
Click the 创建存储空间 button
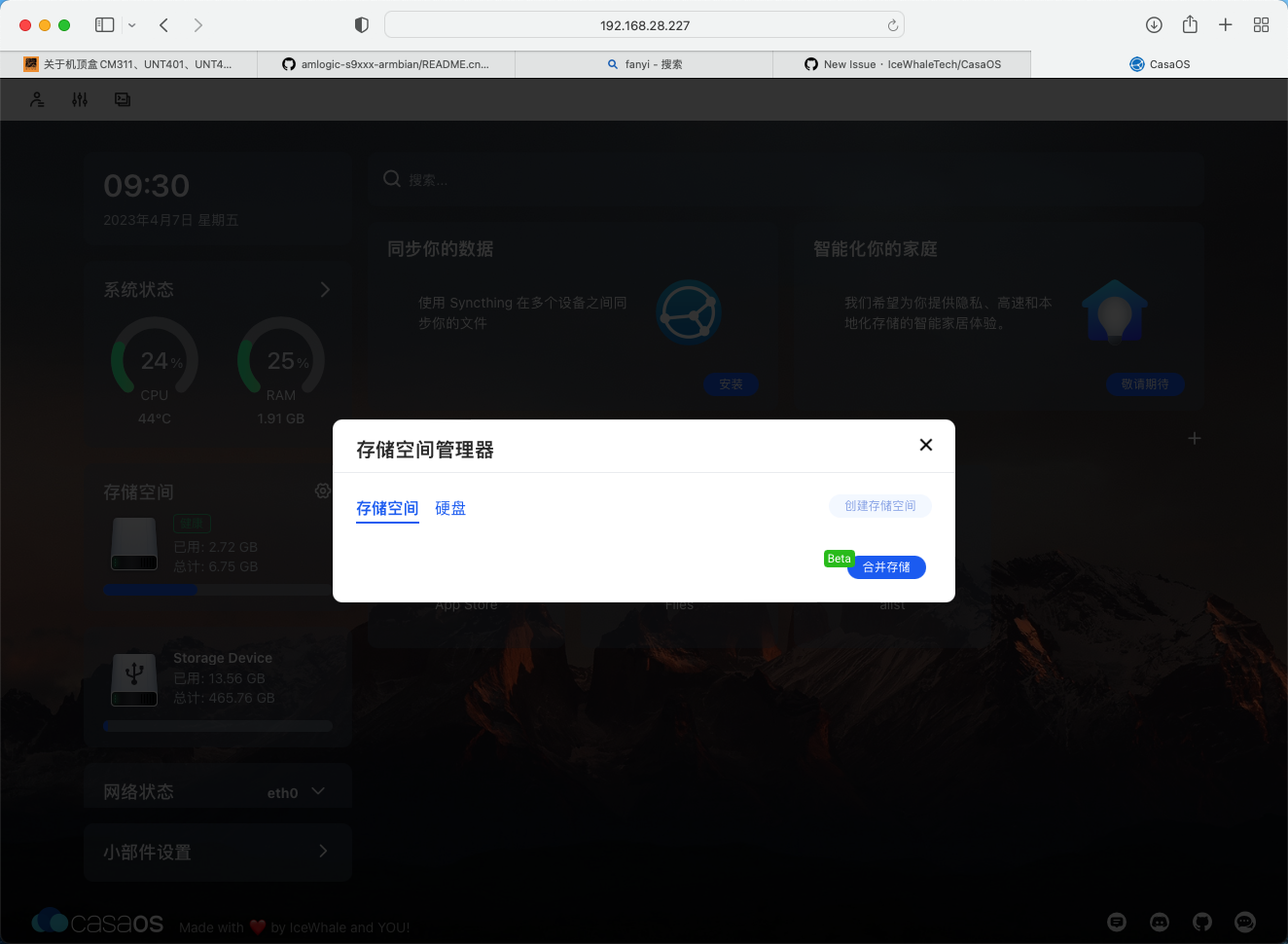(x=880, y=506)
